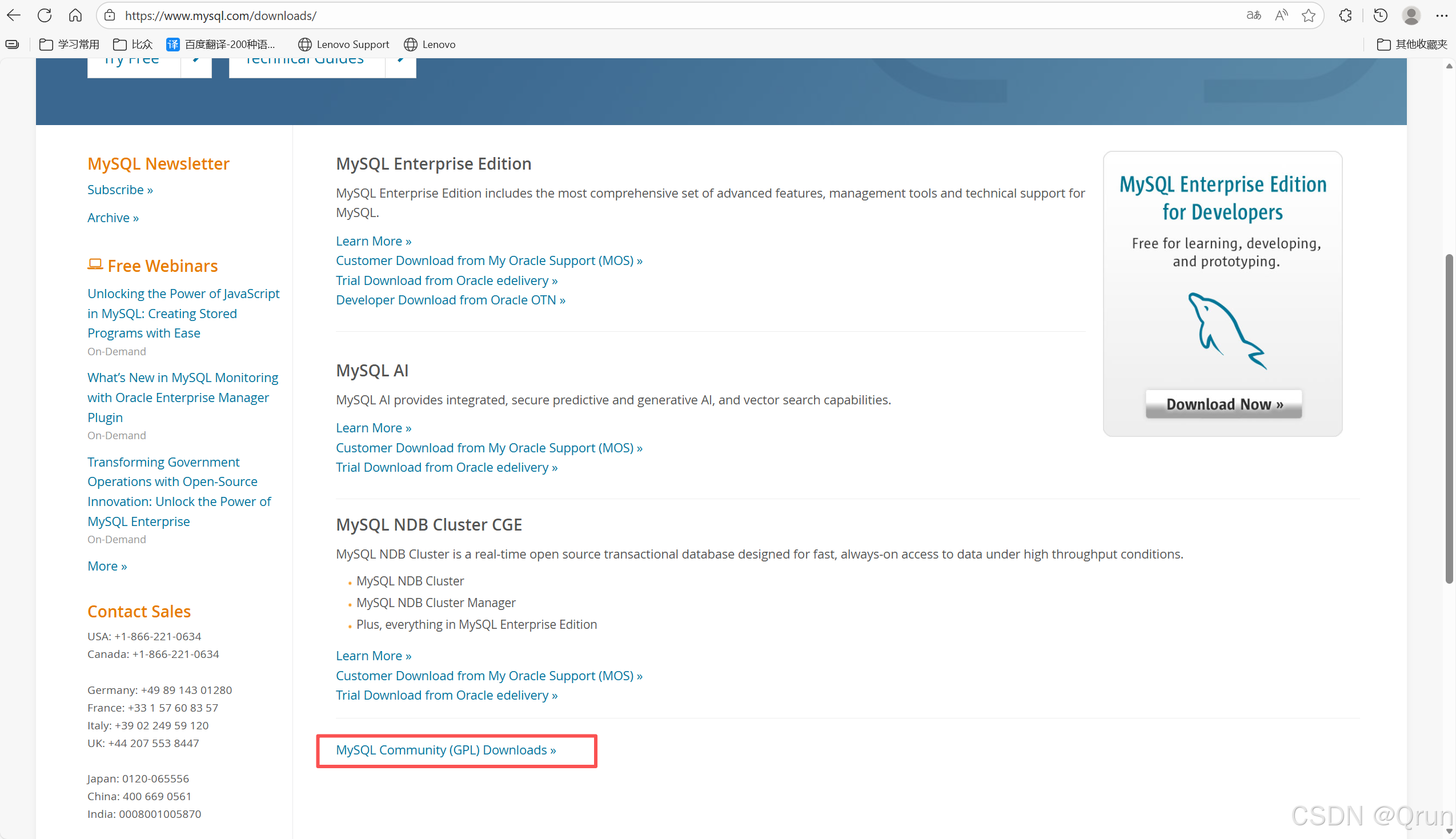Open the Lenovo bookmark
Image resolution: width=1456 pixels, height=839 pixels.
(430, 45)
